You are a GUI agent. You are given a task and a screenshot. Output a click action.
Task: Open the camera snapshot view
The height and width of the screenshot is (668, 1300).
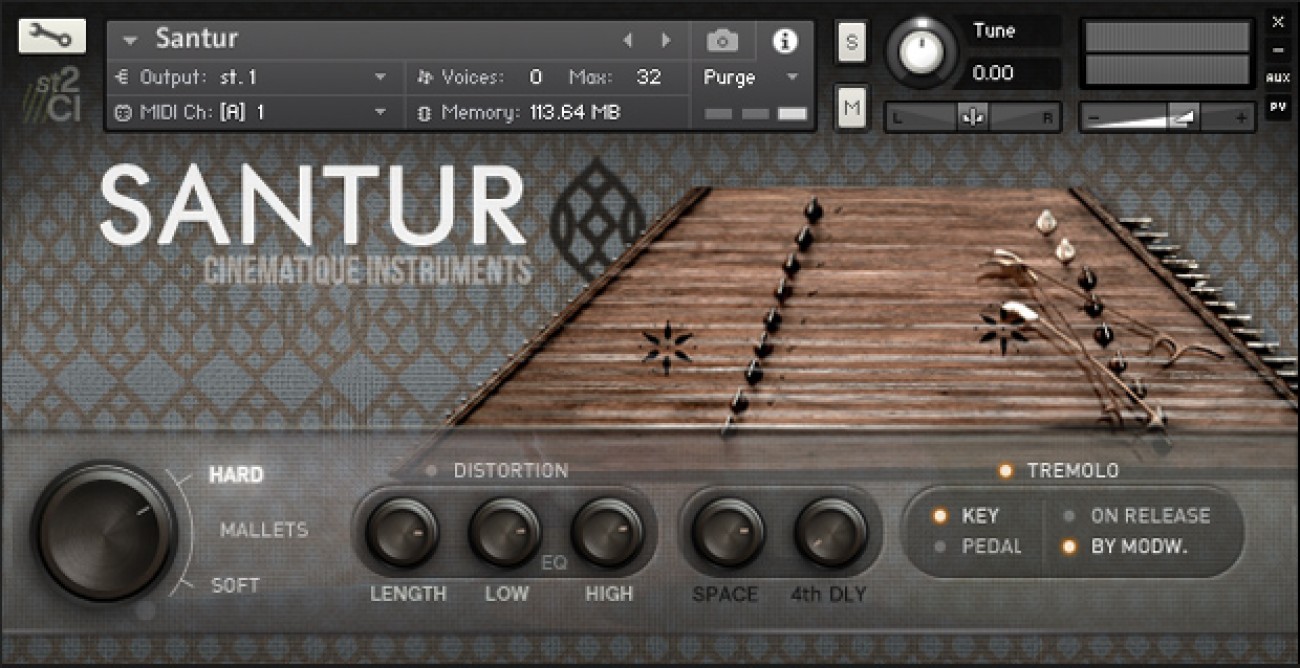click(x=722, y=41)
